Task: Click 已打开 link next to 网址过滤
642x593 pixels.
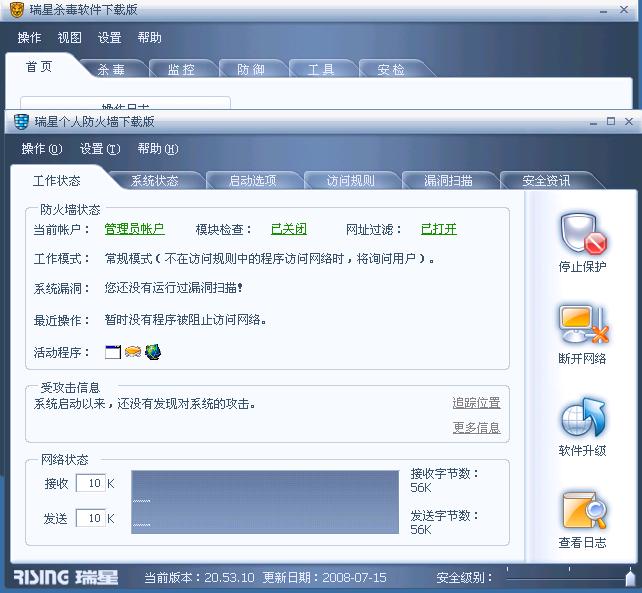Action: point(439,229)
